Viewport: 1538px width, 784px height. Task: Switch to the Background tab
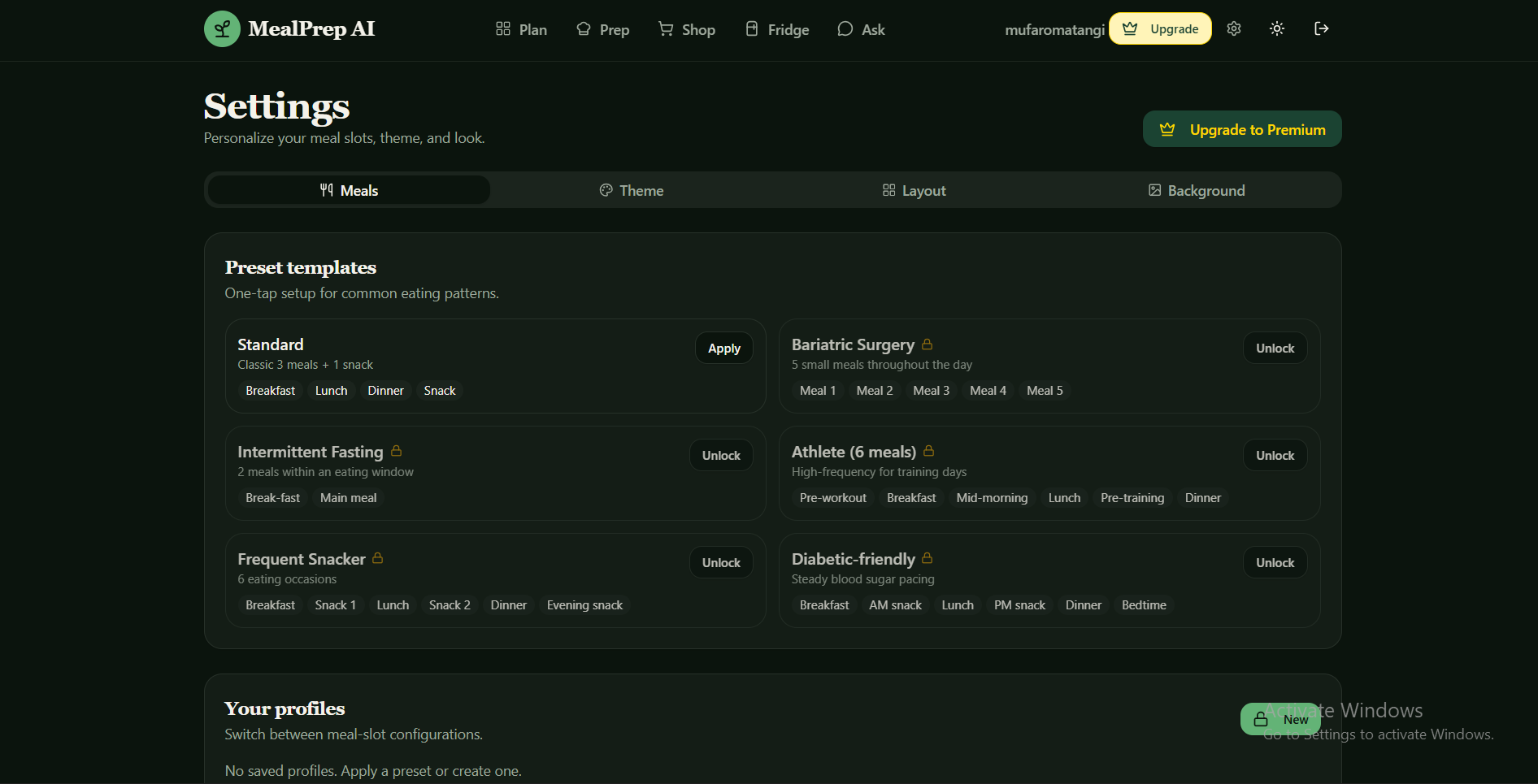click(x=1197, y=190)
